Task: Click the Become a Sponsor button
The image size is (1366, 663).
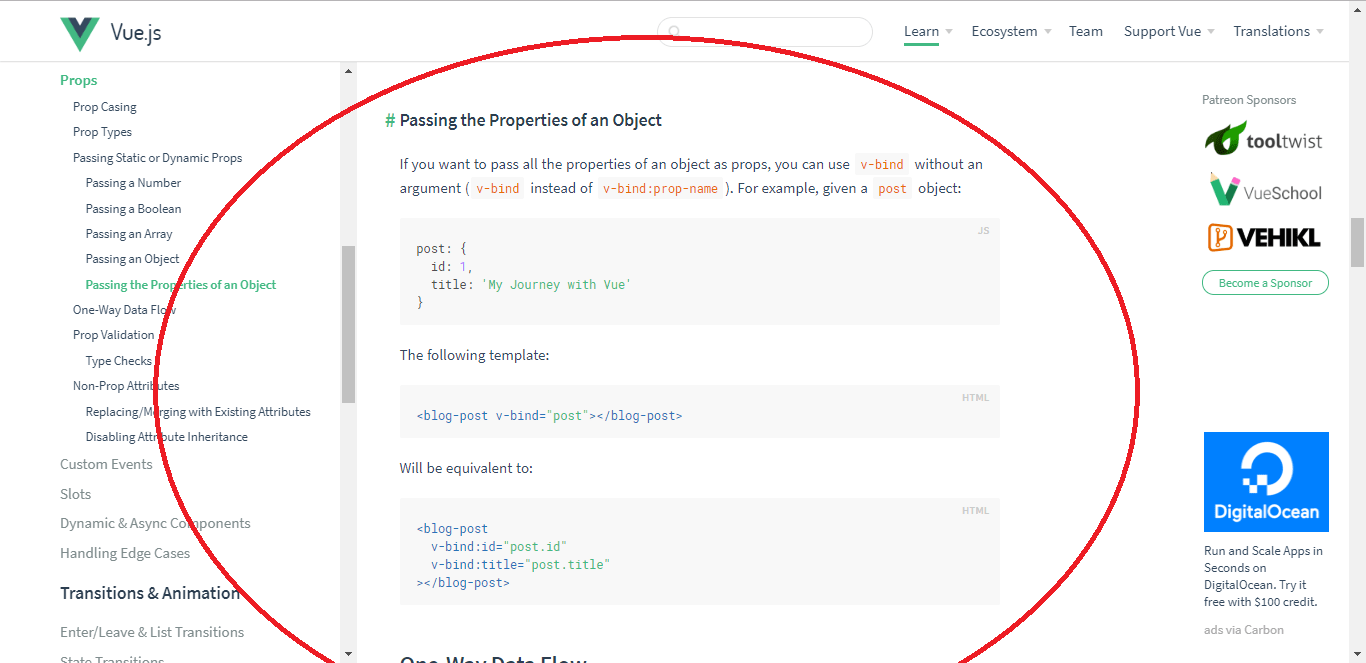Action: coord(1265,283)
